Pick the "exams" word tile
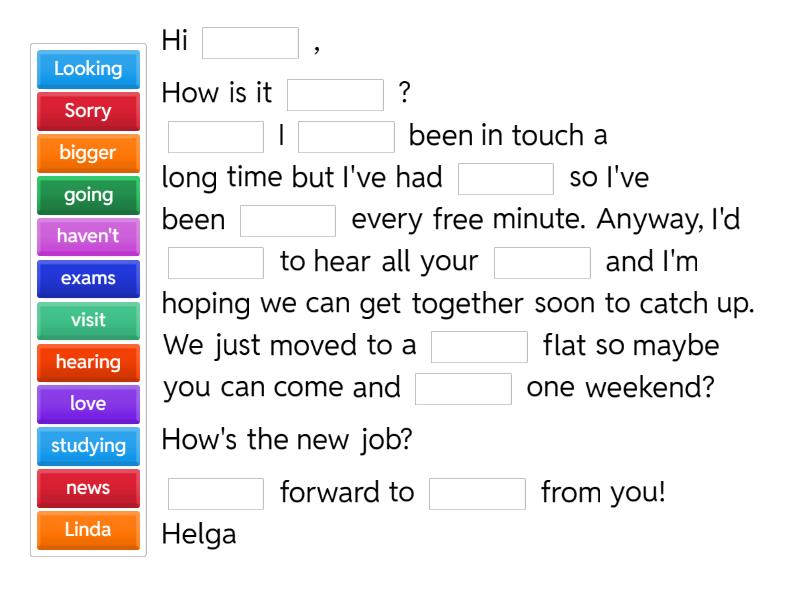Image resolution: width=800 pixels, height=600 pixels. click(x=87, y=279)
